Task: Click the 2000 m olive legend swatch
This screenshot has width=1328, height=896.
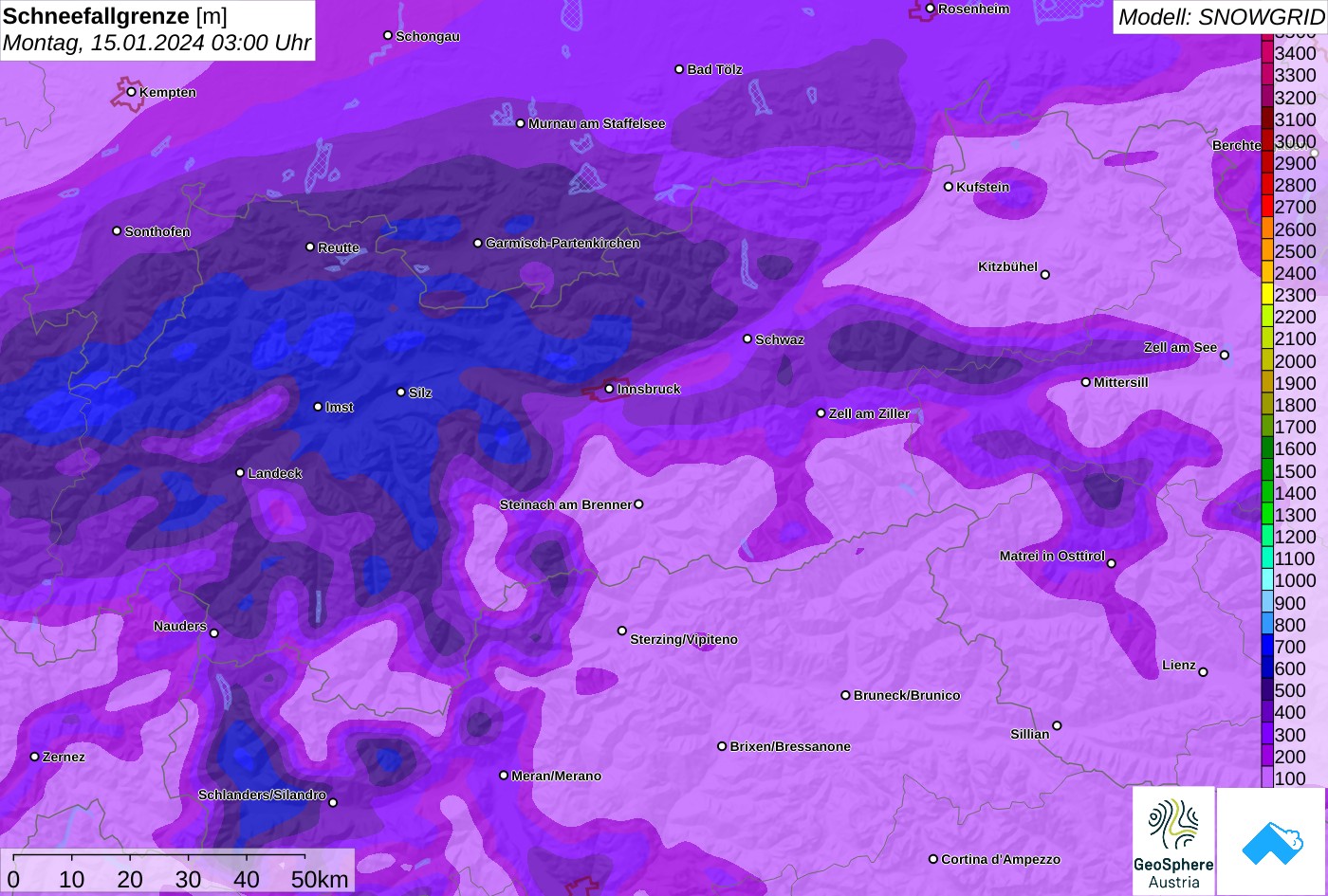Action: (x=1267, y=360)
